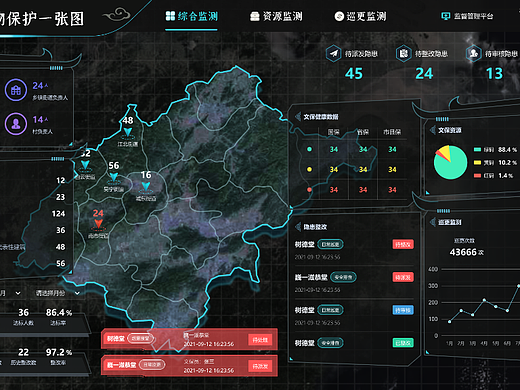Viewport: 520px width, 390px height.
Task: Click the tag pill on fourth 隐患整改 row
Action: 330,343
